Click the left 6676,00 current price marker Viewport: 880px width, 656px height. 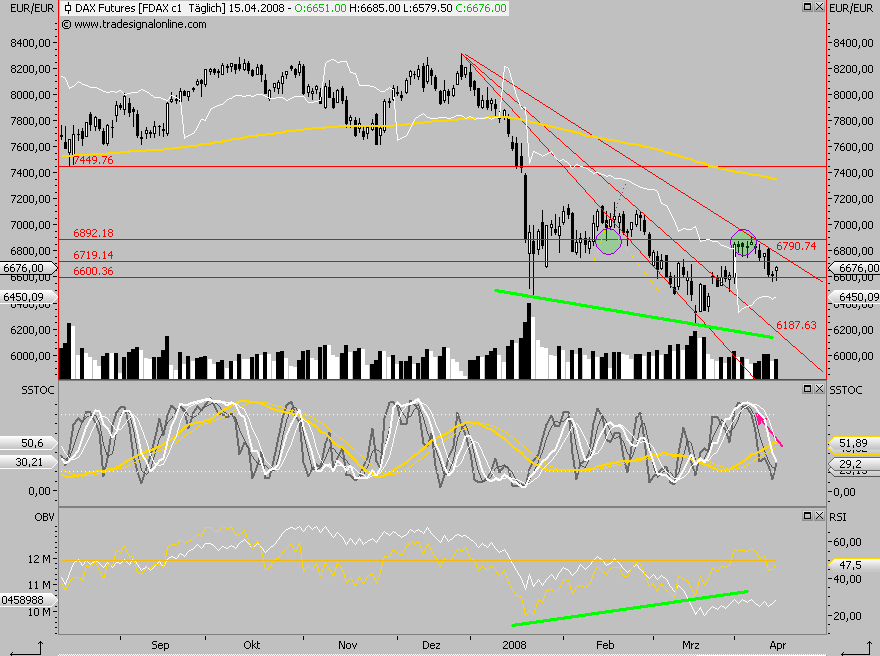(x=28, y=268)
